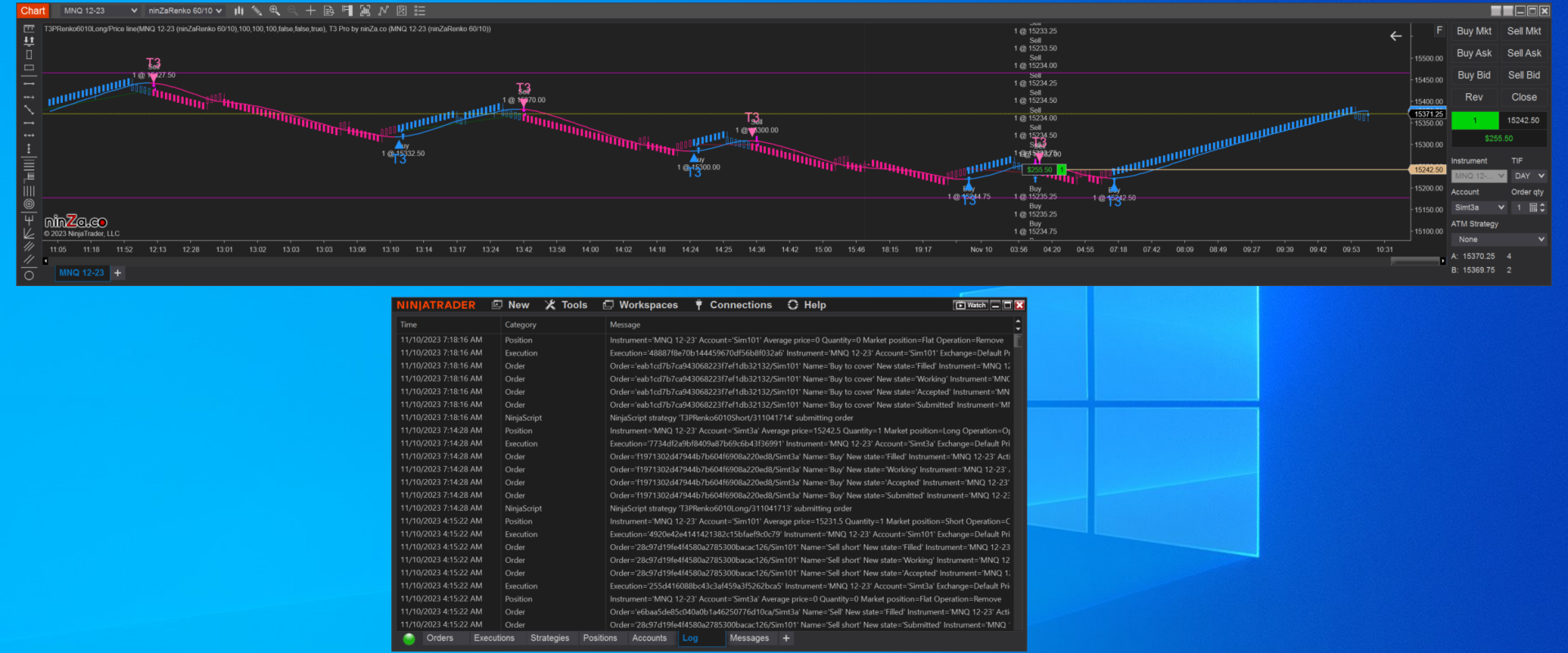Click the 15242.50 price marker on axis
Viewport: 1568px width, 653px height.
pyautogui.click(x=1428, y=170)
